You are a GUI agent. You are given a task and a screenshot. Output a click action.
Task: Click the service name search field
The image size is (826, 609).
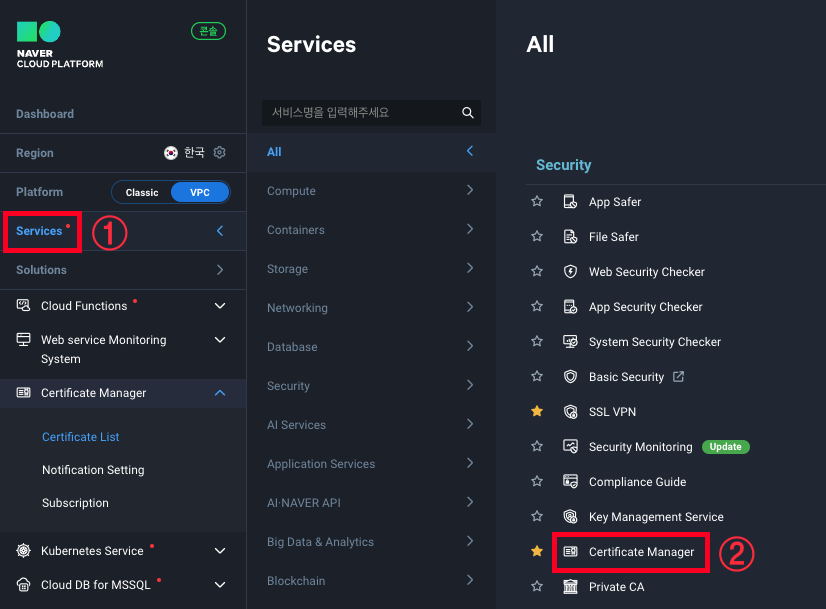tap(371, 113)
